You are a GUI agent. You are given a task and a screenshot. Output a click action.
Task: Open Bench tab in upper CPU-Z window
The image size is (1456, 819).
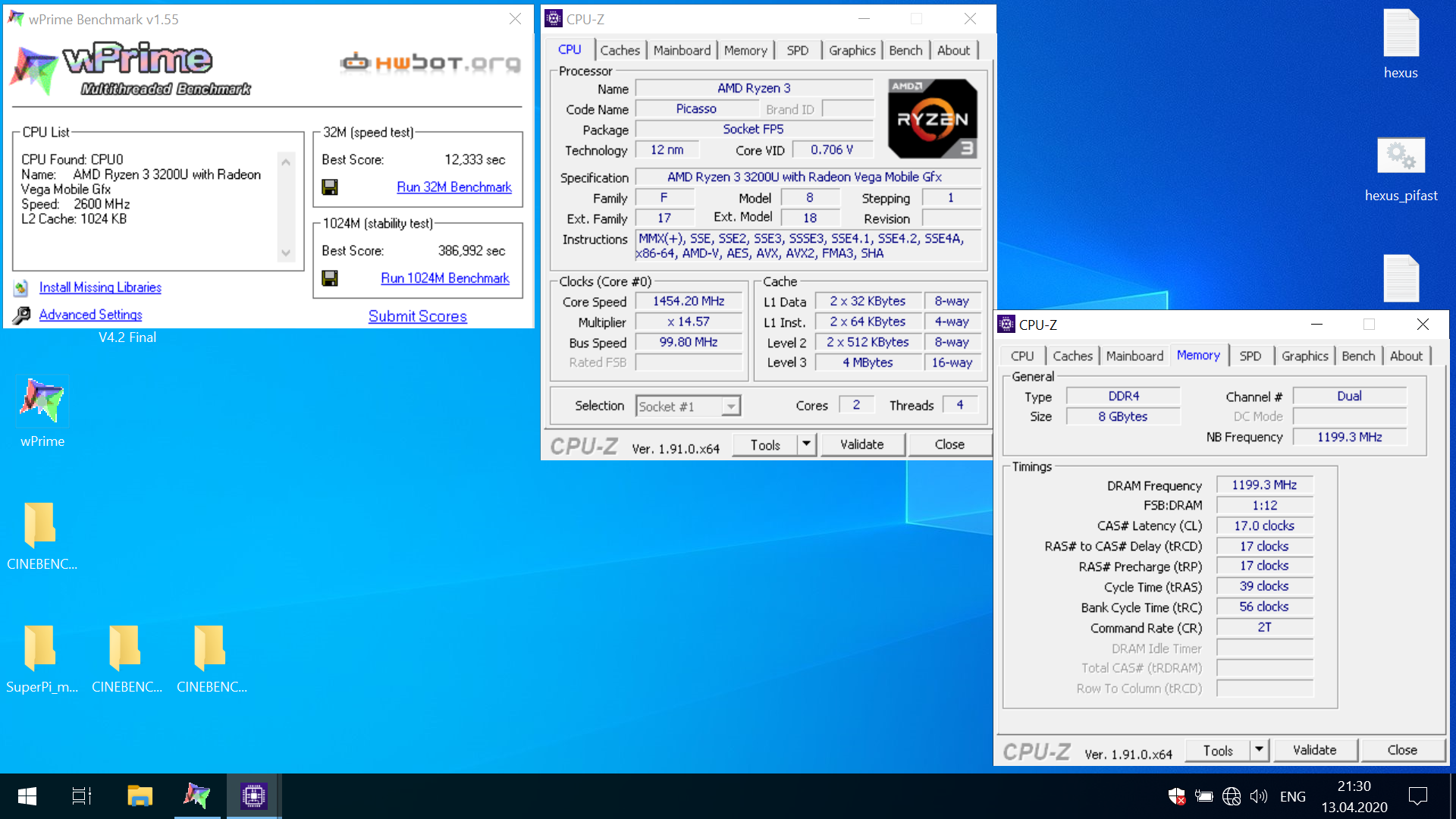pyautogui.click(x=905, y=50)
